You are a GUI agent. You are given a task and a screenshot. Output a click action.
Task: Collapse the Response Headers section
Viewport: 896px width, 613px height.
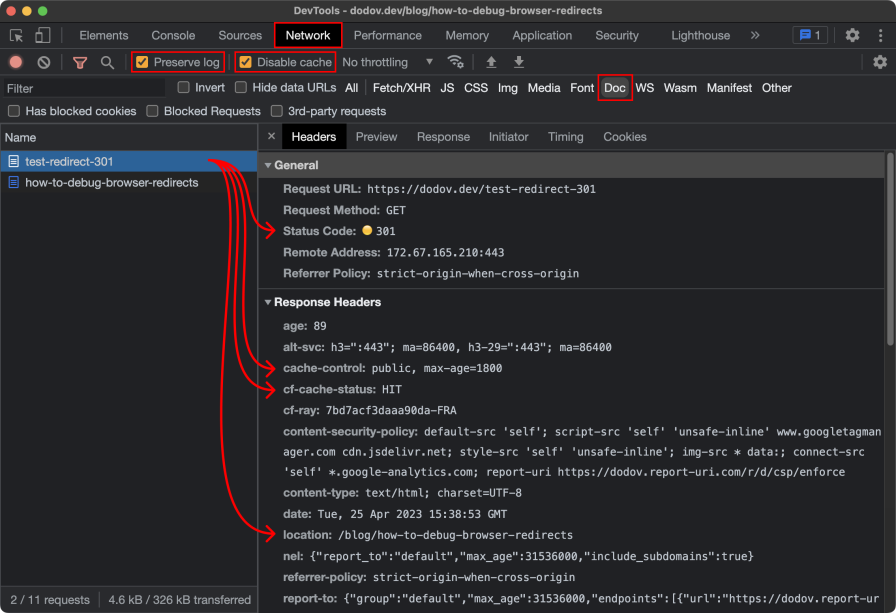(267, 302)
